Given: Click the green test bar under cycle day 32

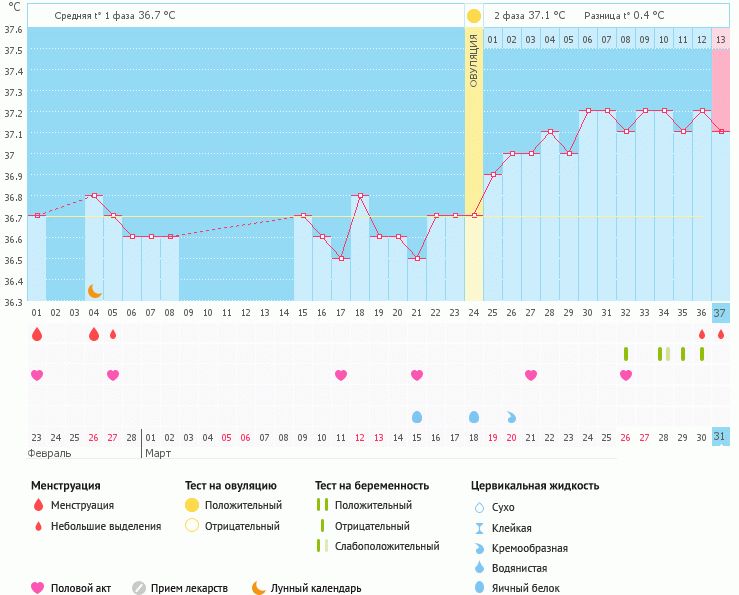Looking at the screenshot, I should pos(626,354).
